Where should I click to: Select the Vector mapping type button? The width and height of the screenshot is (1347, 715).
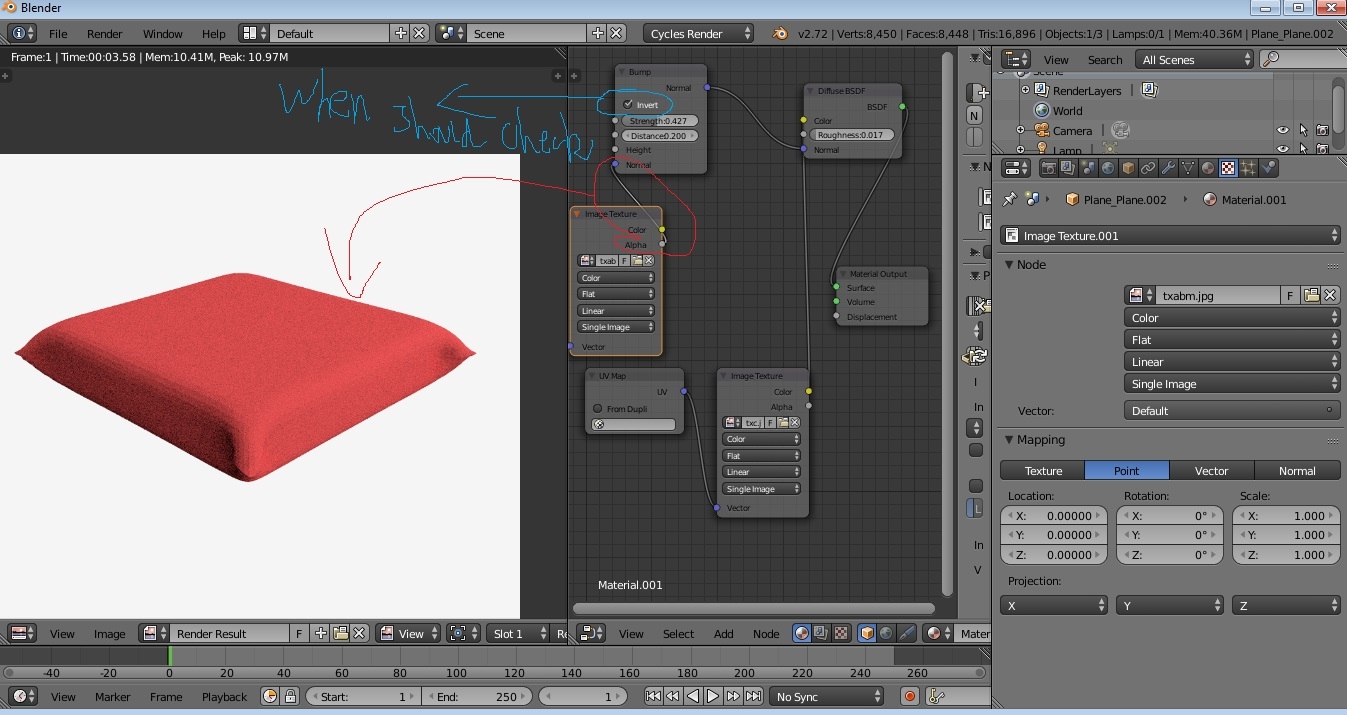[1211, 470]
